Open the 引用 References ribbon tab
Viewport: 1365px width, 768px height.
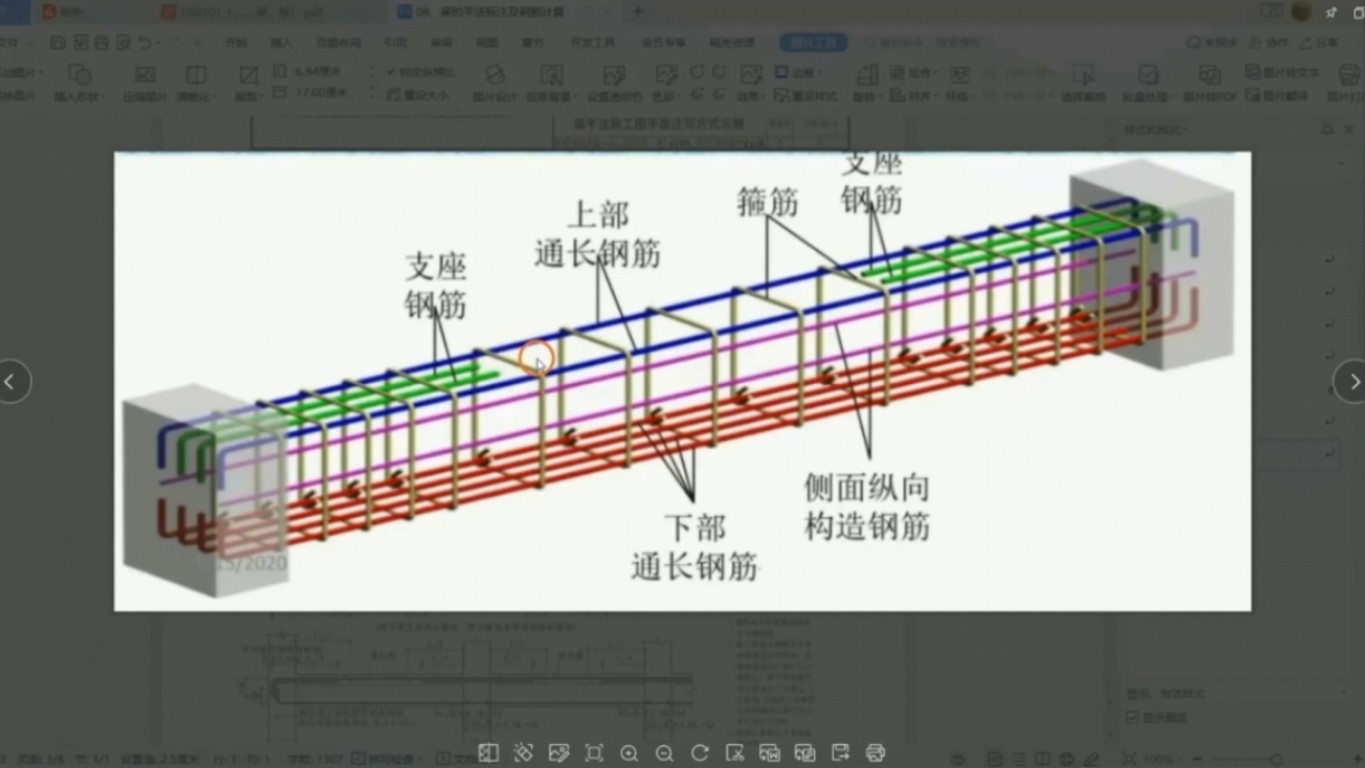[395, 43]
